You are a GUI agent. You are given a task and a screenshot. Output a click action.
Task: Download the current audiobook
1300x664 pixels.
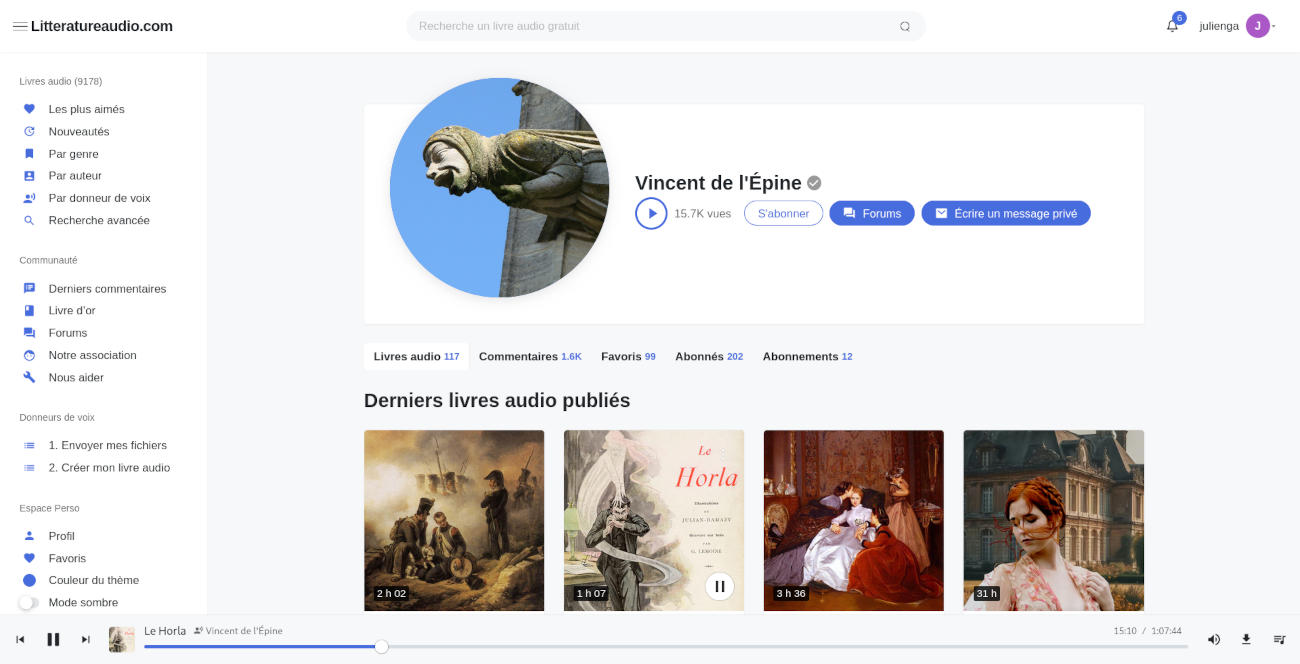pos(1246,639)
